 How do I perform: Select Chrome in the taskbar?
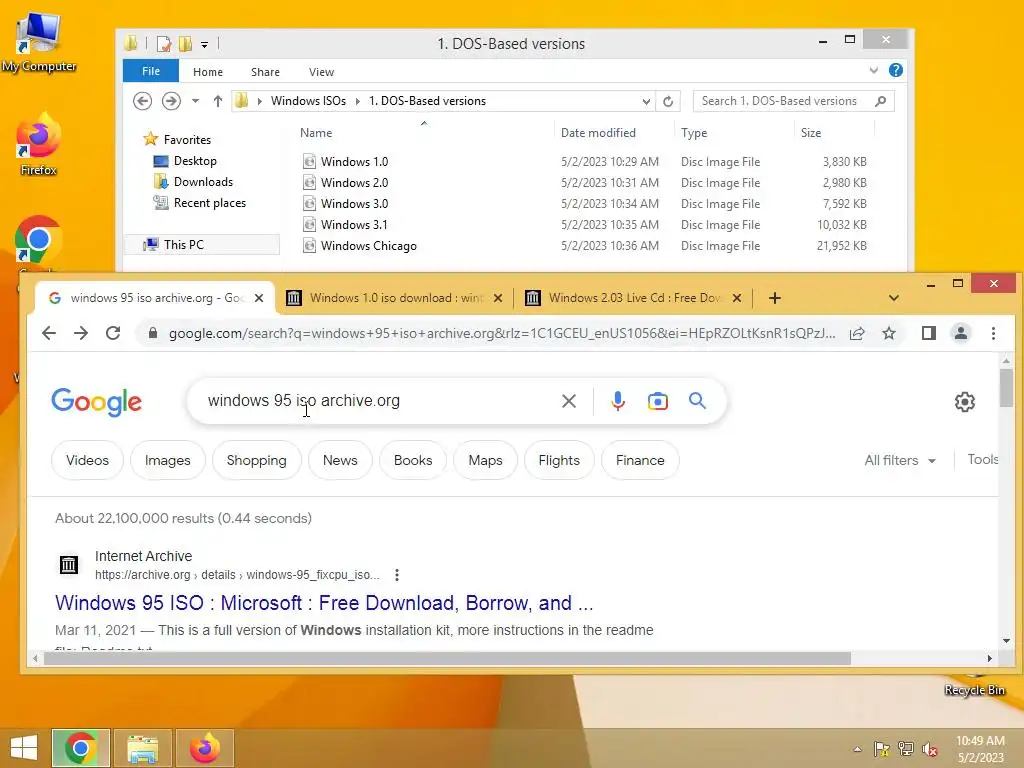tap(81, 748)
